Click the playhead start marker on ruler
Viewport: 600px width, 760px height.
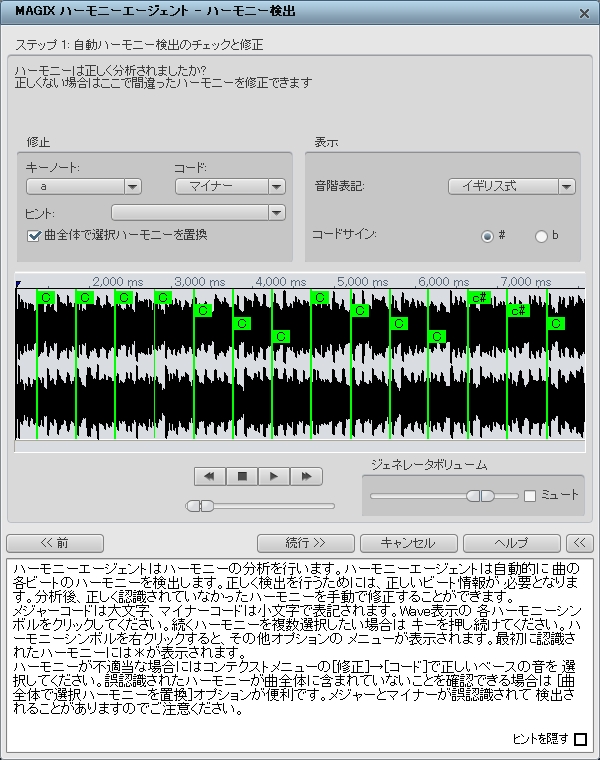(18, 284)
